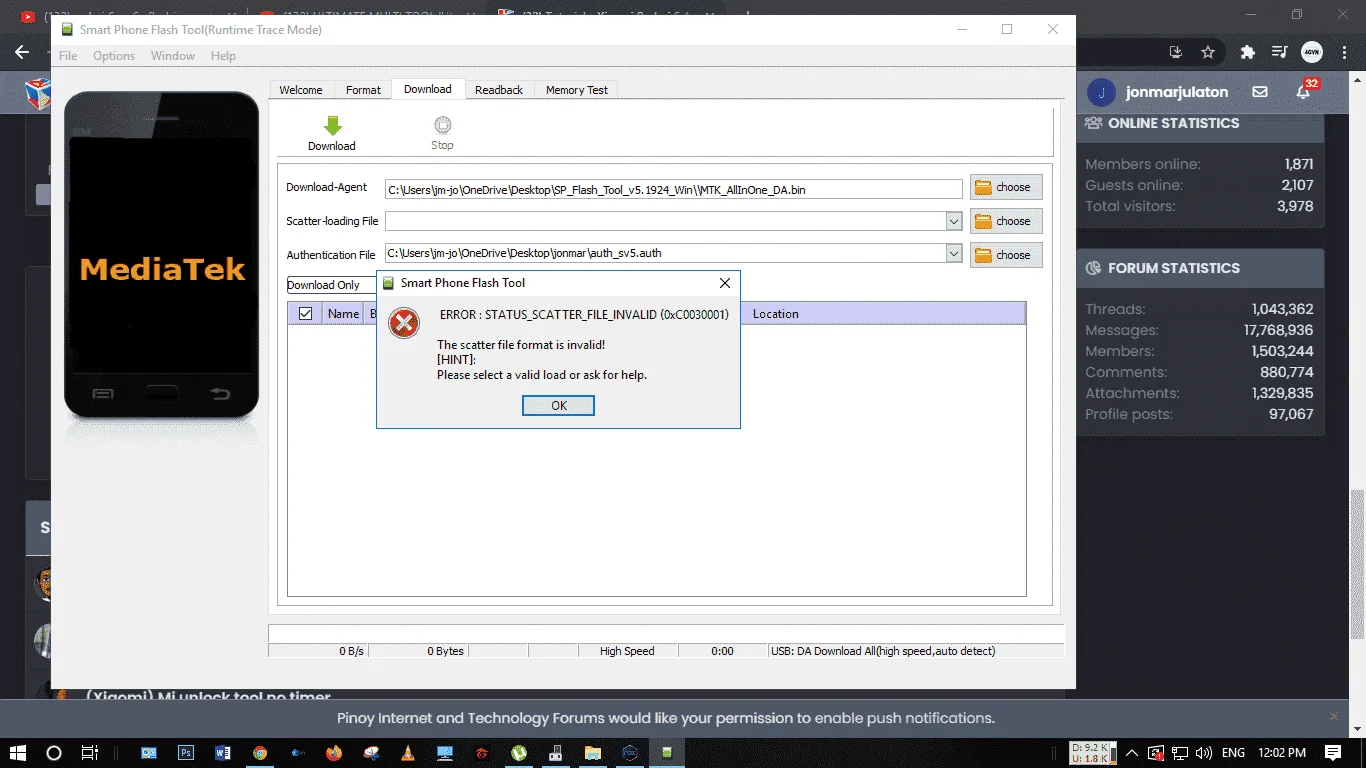Image resolution: width=1366 pixels, height=768 pixels.
Task: Open the File menu
Action: click(x=68, y=56)
